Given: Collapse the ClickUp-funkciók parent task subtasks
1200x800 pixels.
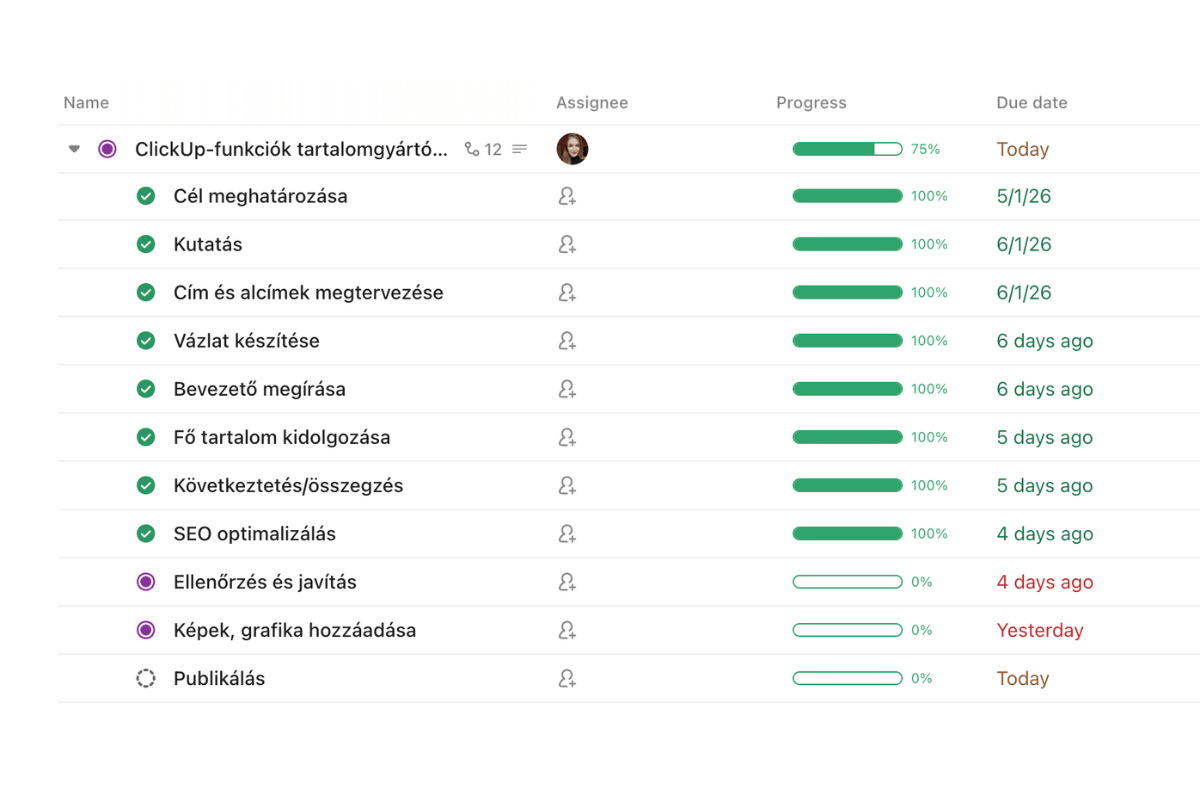Looking at the screenshot, I should click(x=74, y=148).
